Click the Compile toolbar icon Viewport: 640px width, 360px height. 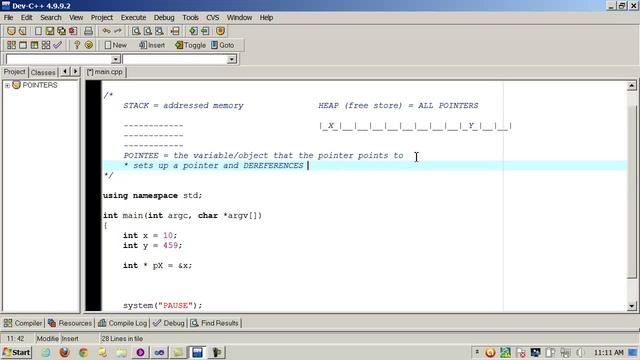pos(11,45)
